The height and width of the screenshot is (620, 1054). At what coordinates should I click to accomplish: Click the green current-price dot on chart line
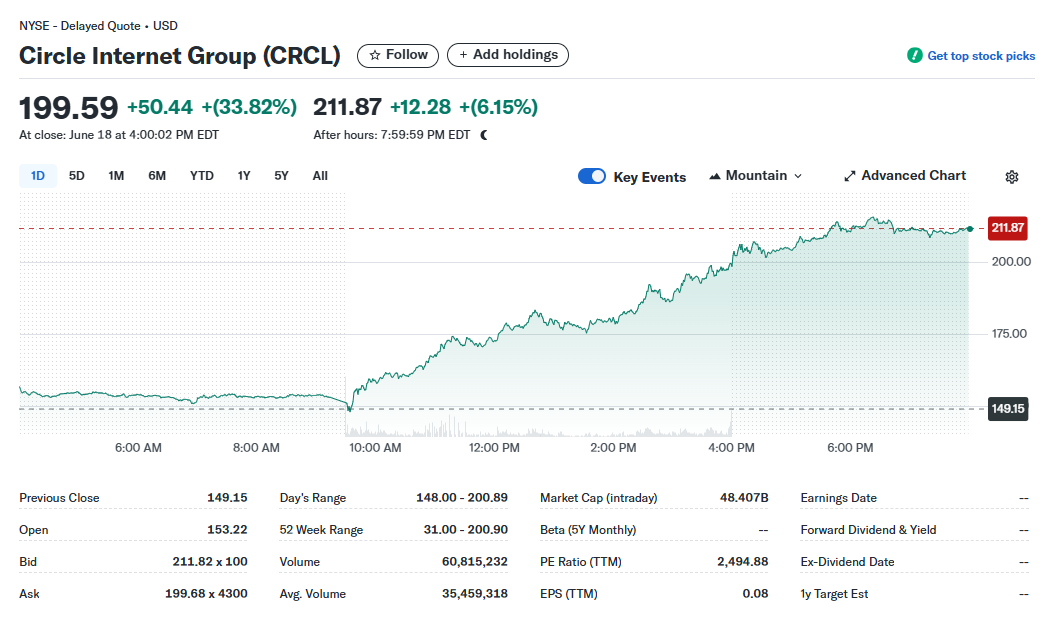970,229
